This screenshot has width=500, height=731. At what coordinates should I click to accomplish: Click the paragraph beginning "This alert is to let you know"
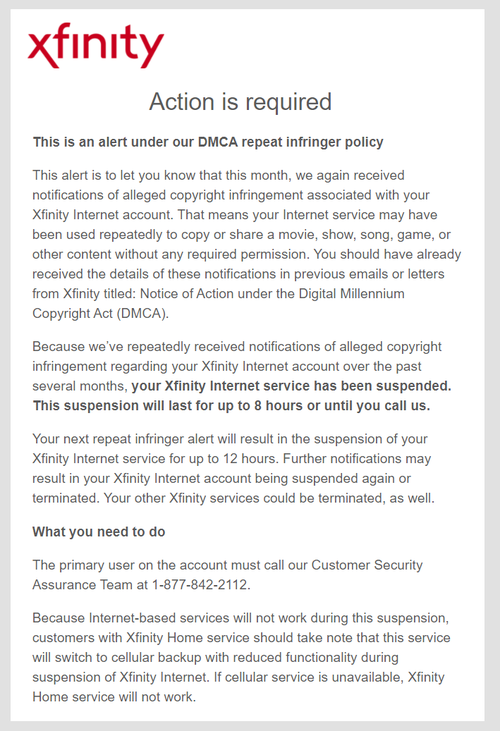pyautogui.click(x=247, y=244)
